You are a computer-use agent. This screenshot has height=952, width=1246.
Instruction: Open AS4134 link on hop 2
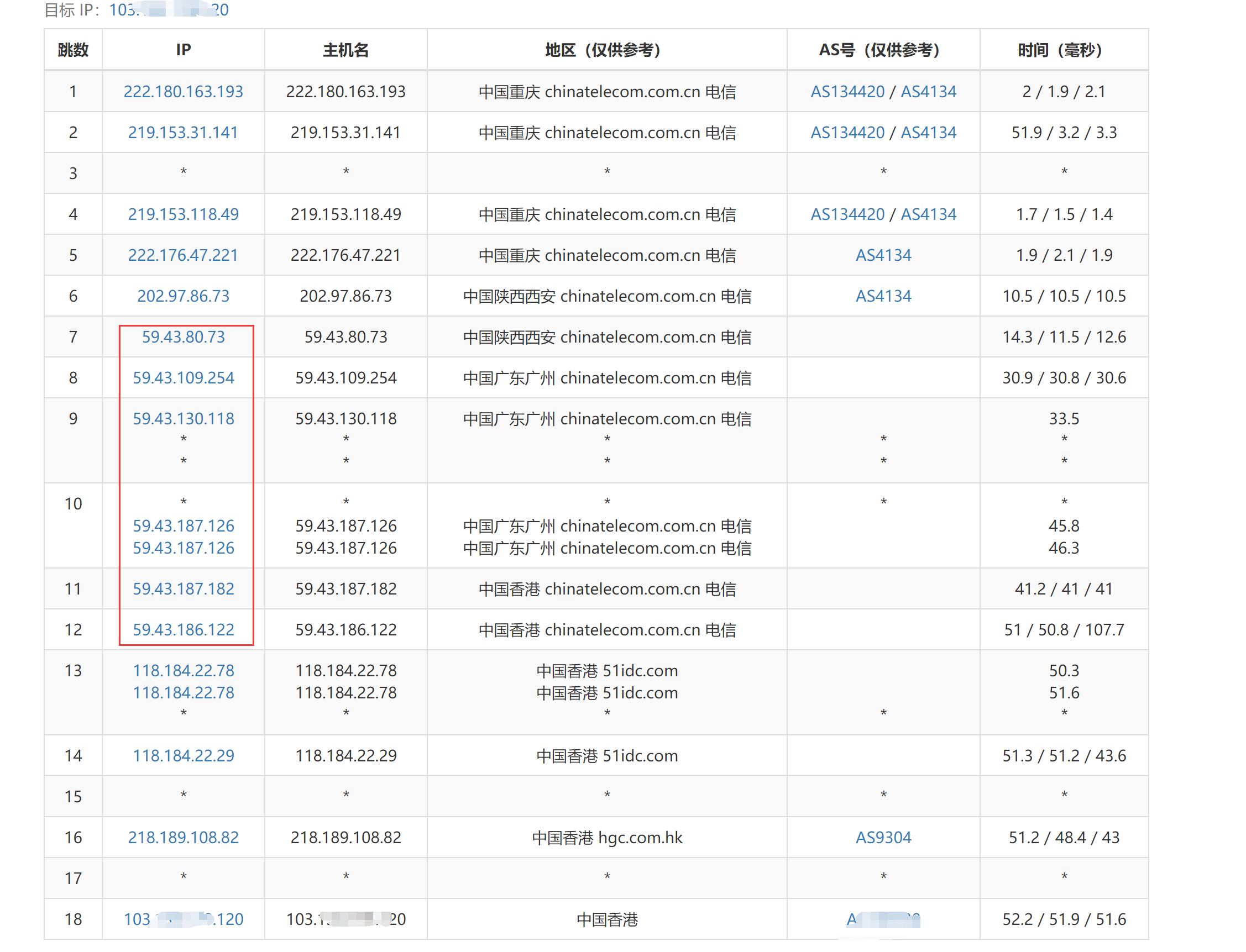click(929, 132)
